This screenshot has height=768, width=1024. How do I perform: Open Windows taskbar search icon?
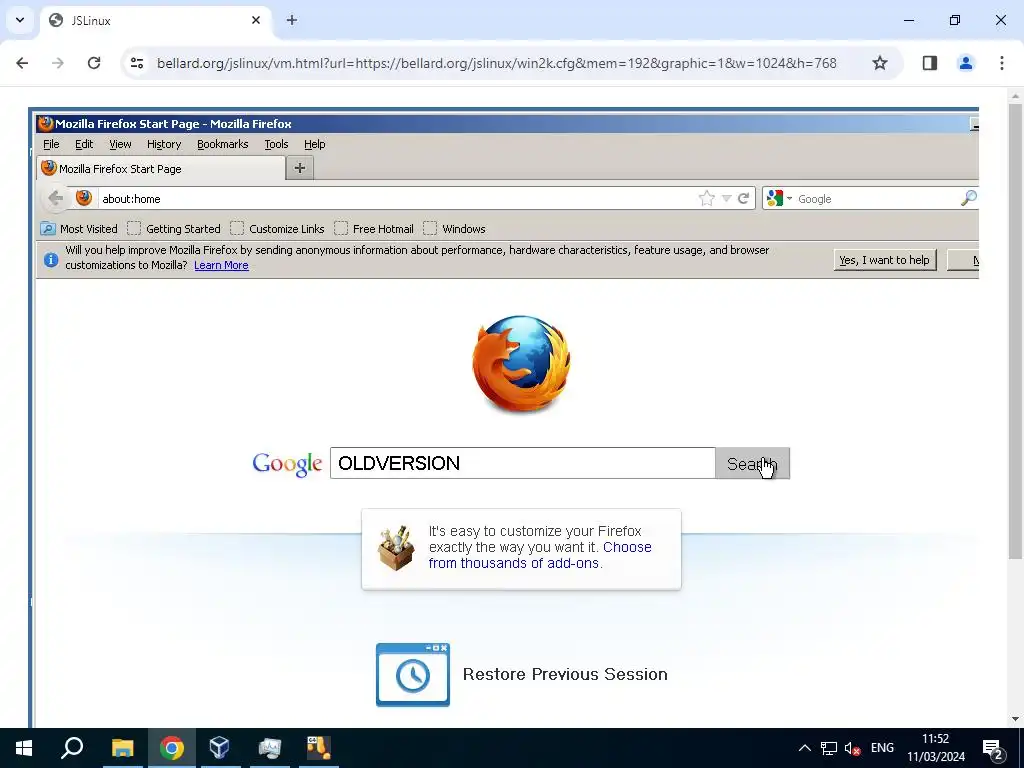click(72, 748)
